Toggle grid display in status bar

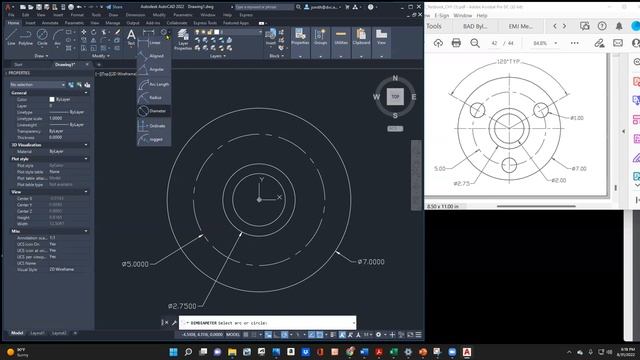coord(245,335)
